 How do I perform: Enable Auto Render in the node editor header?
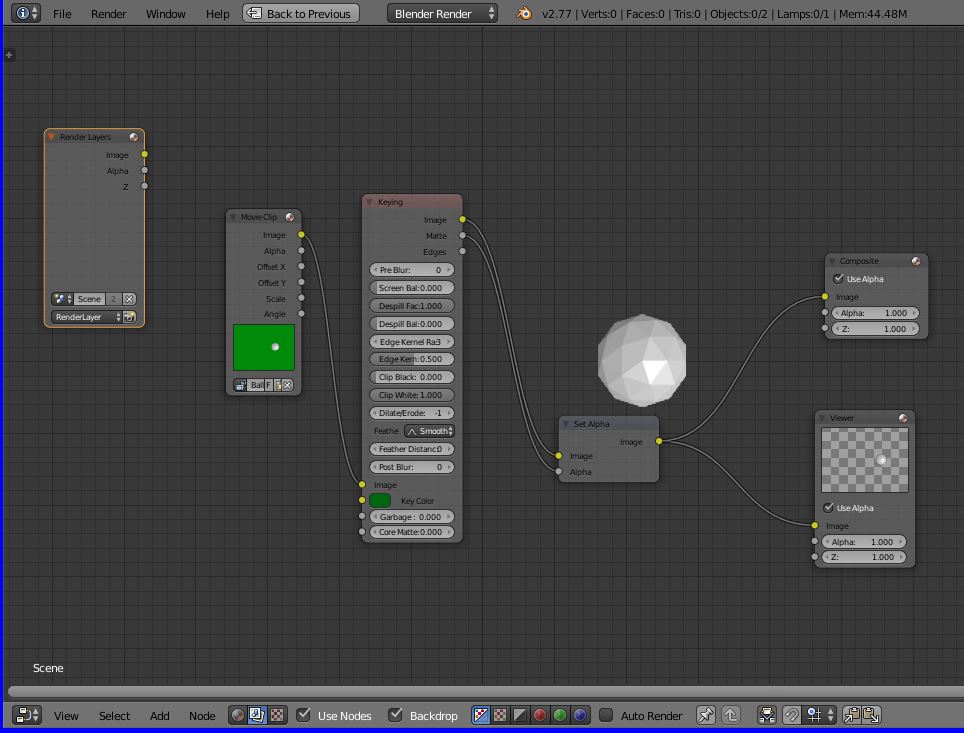(x=607, y=715)
